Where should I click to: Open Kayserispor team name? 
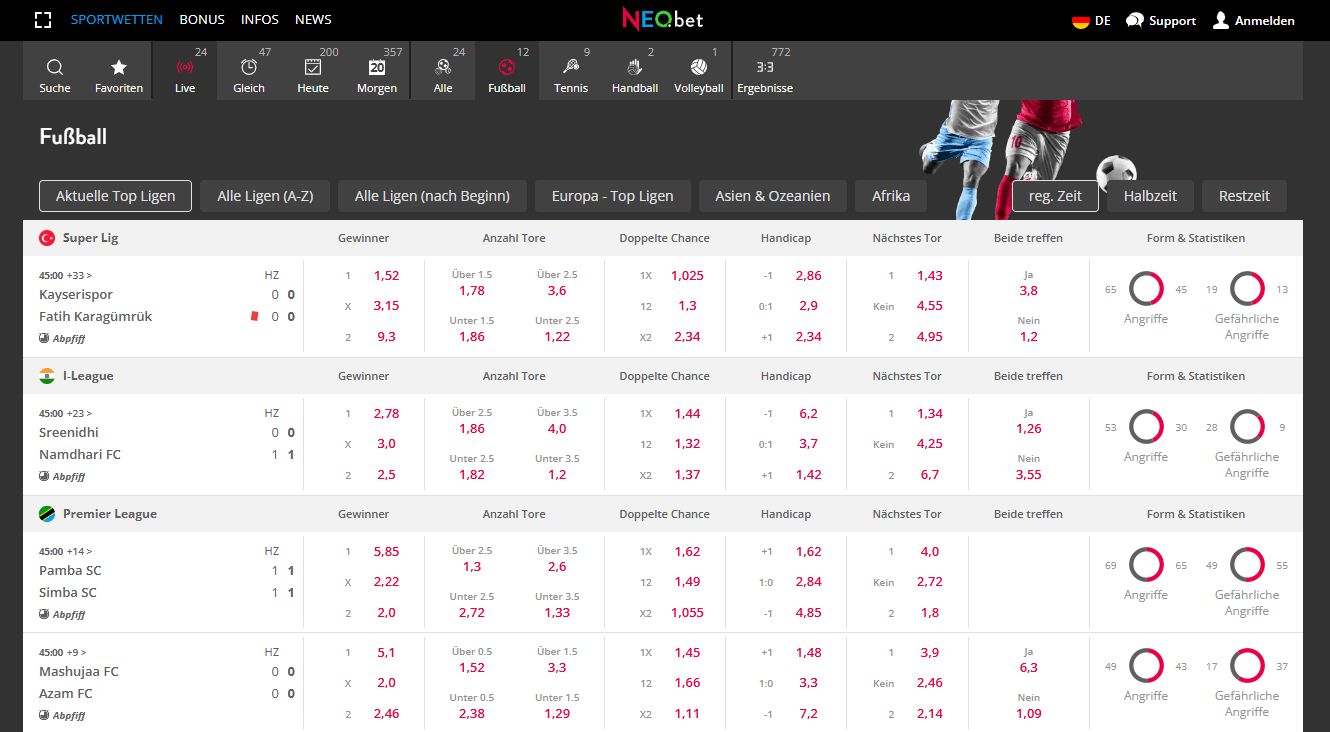76,295
